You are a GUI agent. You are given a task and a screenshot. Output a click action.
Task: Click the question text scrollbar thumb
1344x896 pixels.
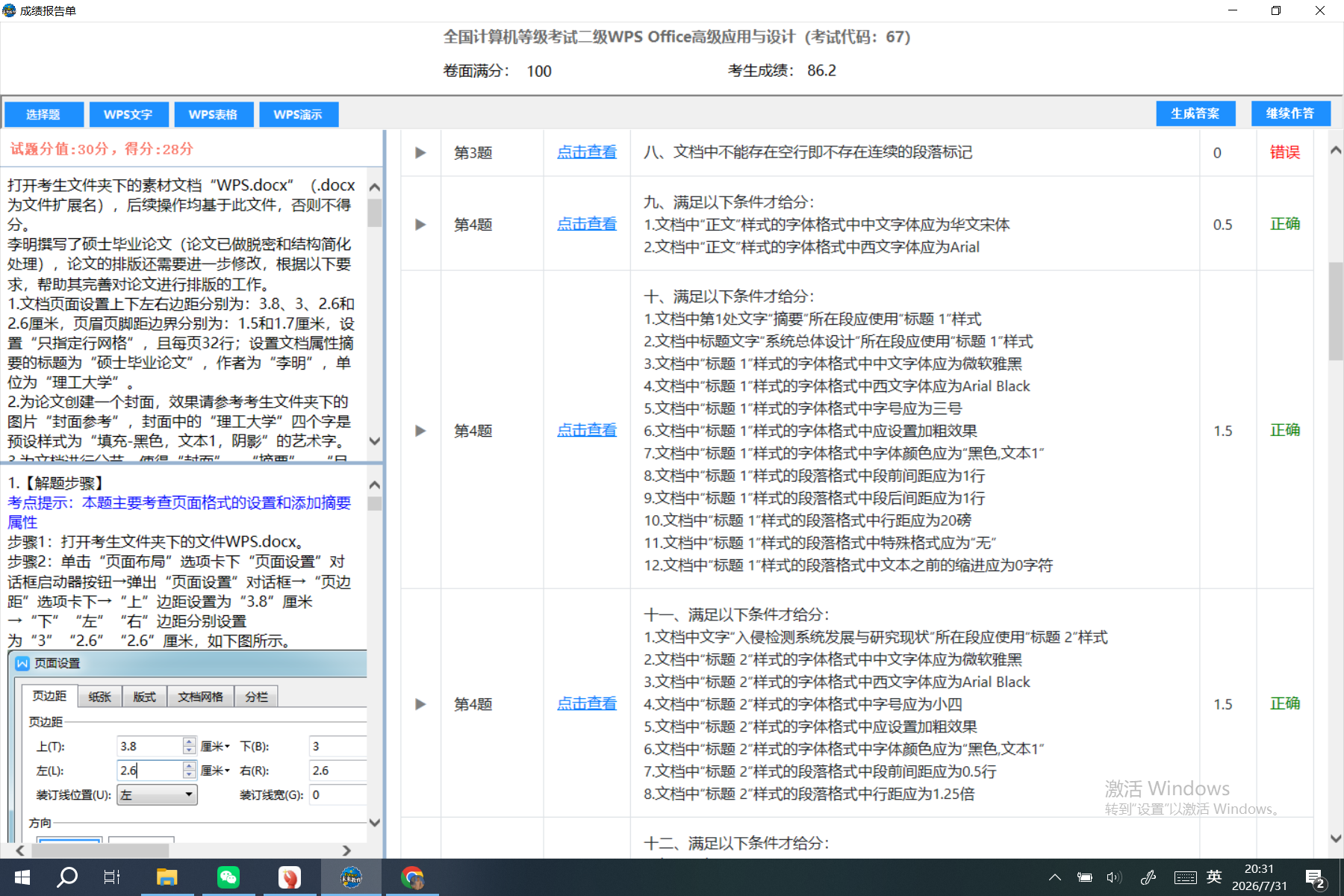(x=375, y=212)
